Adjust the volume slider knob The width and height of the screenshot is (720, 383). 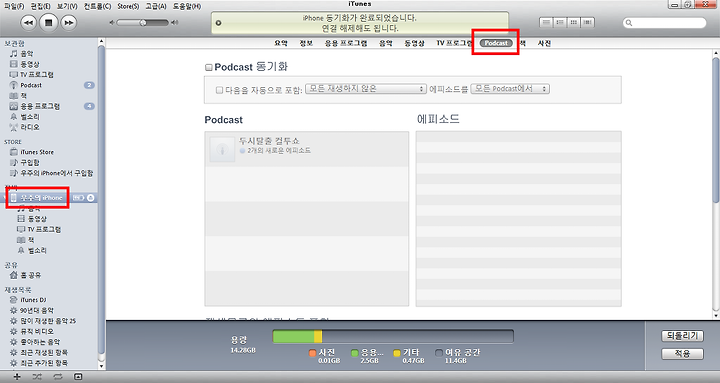click(143, 23)
